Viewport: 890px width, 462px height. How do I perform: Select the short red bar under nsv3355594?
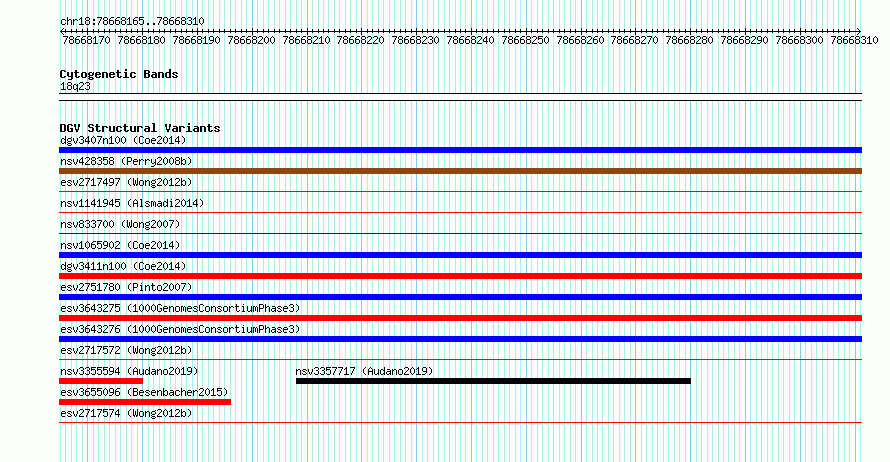[x=101, y=381]
